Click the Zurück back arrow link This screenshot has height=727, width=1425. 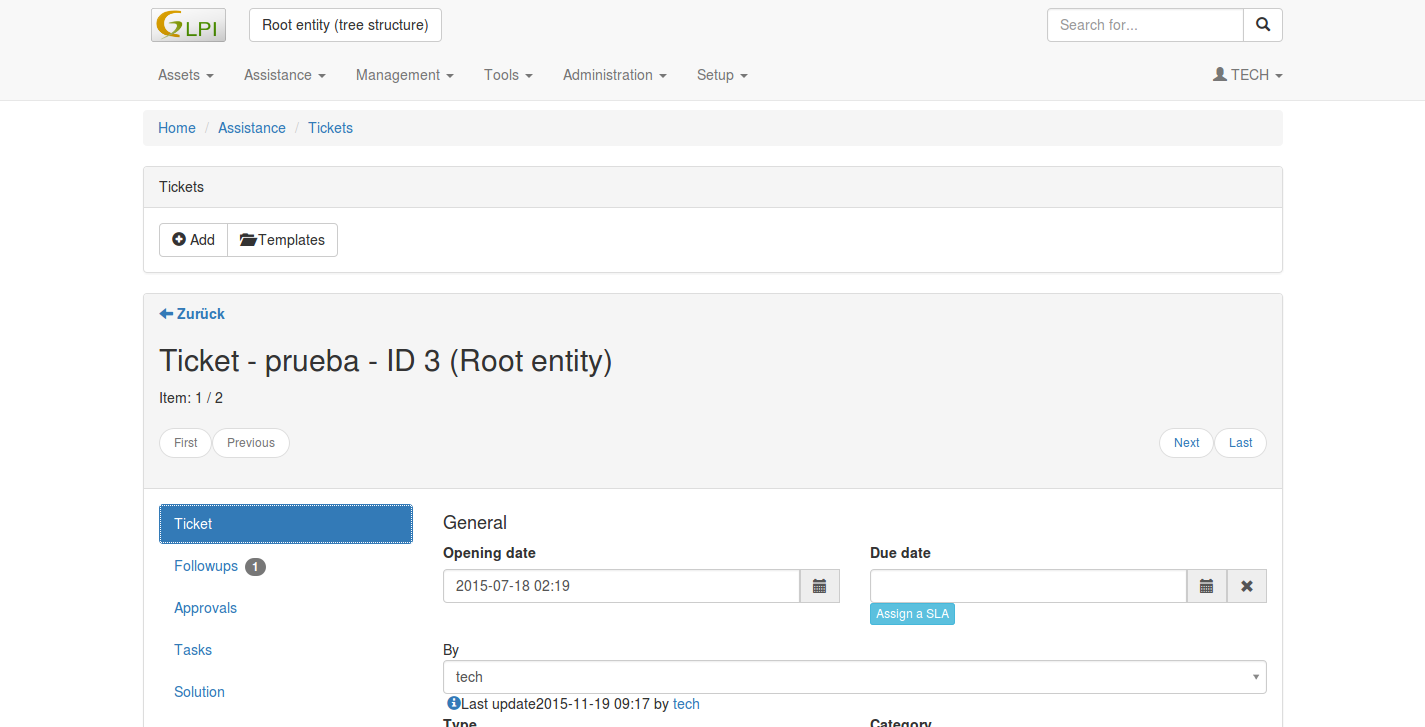point(192,314)
